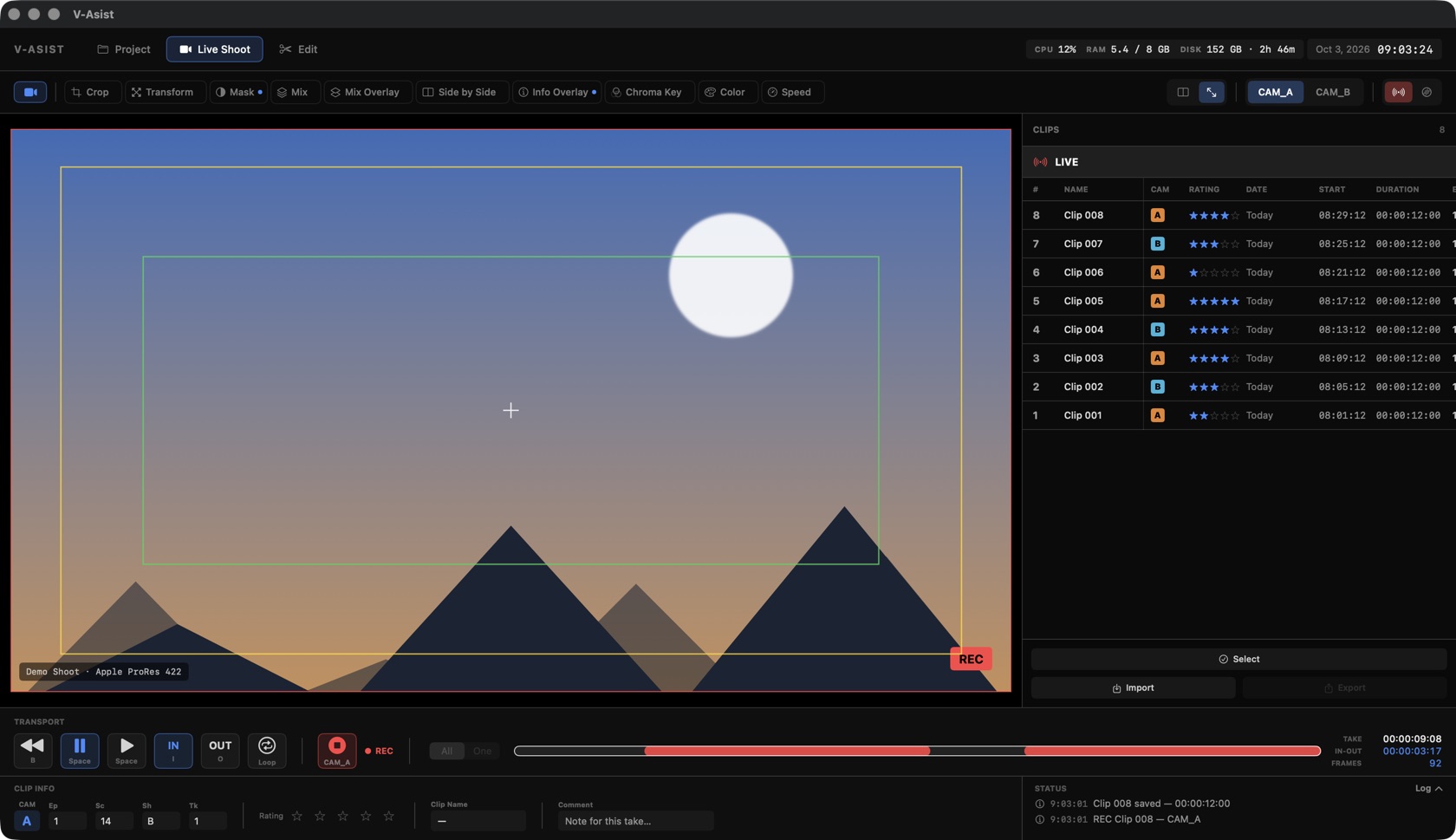Select the Crop tool
The width and height of the screenshot is (1456, 840).
tap(91, 92)
